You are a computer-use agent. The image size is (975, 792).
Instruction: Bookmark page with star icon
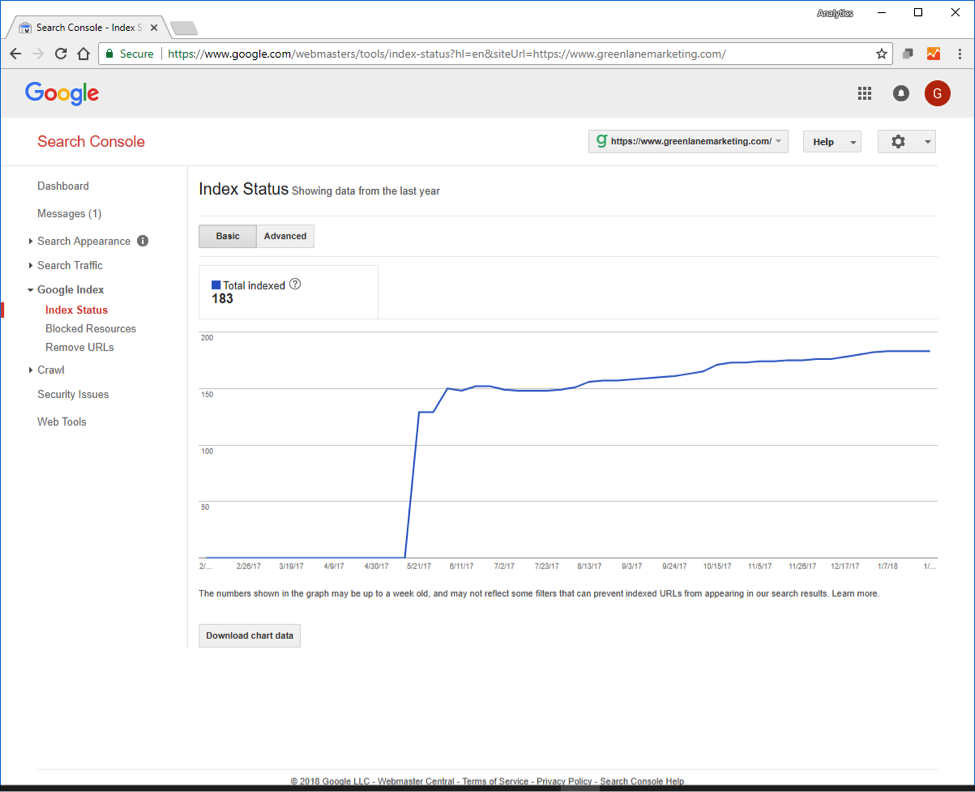(x=881, y=54)
